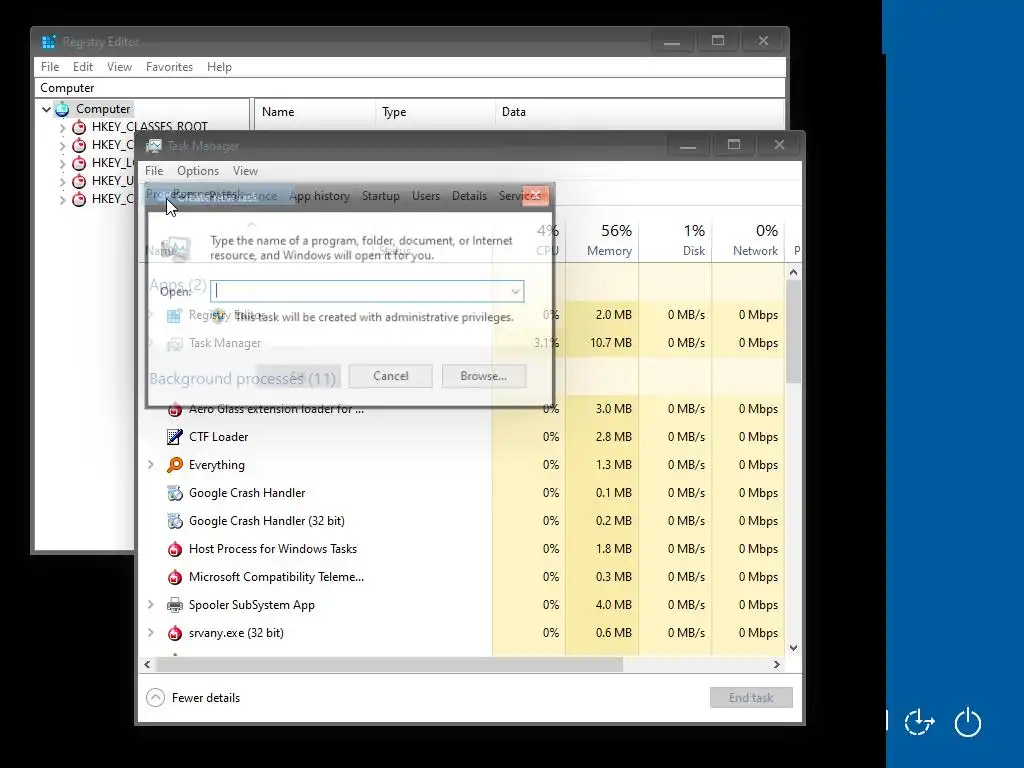The height and width of the screenshot is (768, 1024).
Task: Click the Ease of Access icon on login screen
Action: (x=920, y=722)
